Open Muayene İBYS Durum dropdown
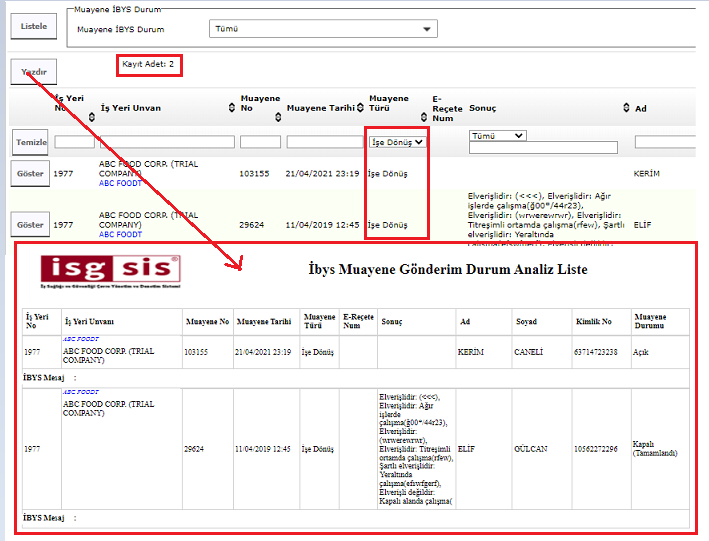Screen dimensions: 709x541 click(x=323, y=29)
